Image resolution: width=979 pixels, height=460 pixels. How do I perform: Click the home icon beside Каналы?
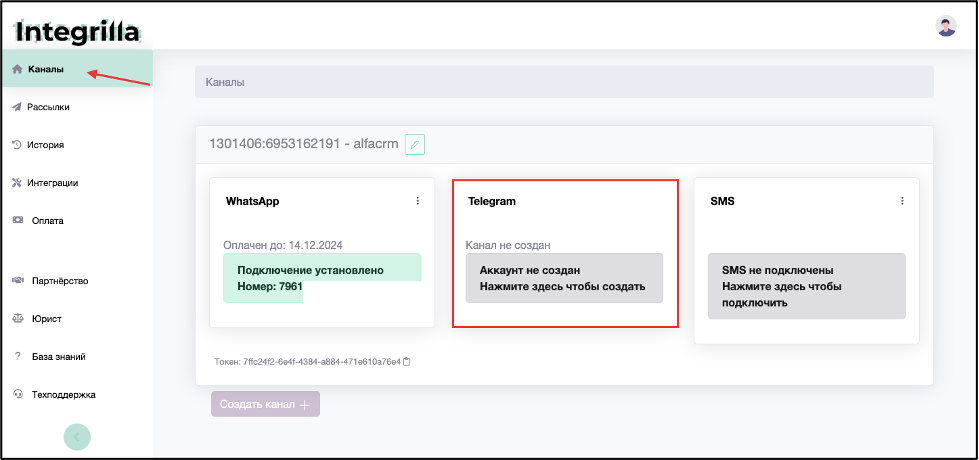[17, 69]
